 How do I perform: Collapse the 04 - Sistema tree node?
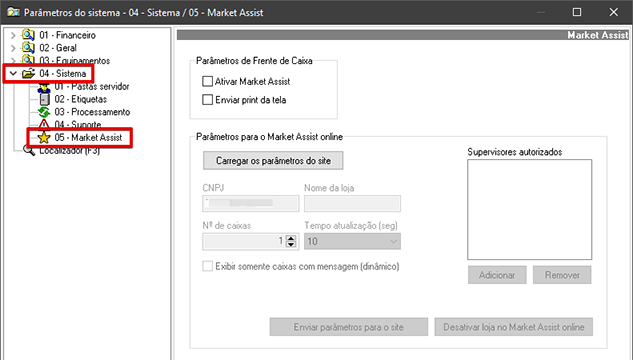pos(13,73)
